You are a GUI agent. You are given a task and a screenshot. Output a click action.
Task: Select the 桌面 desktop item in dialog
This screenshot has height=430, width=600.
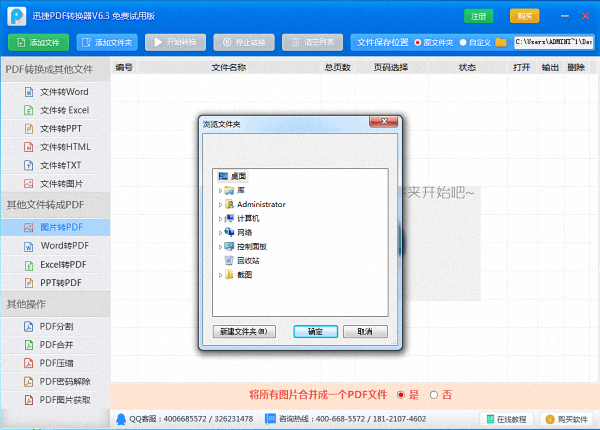coord(232,176)
